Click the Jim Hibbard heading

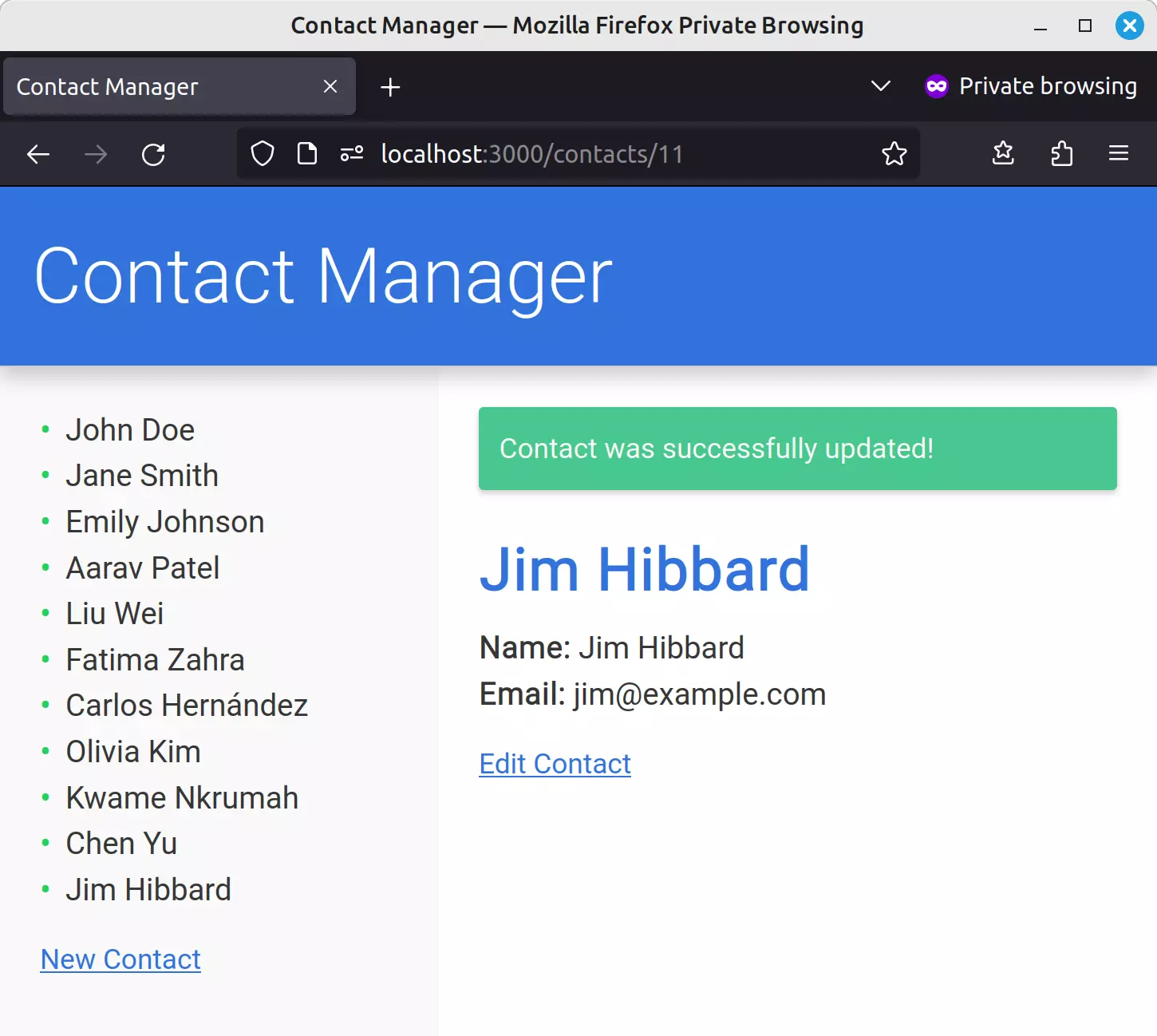click(x=645, y=569)
